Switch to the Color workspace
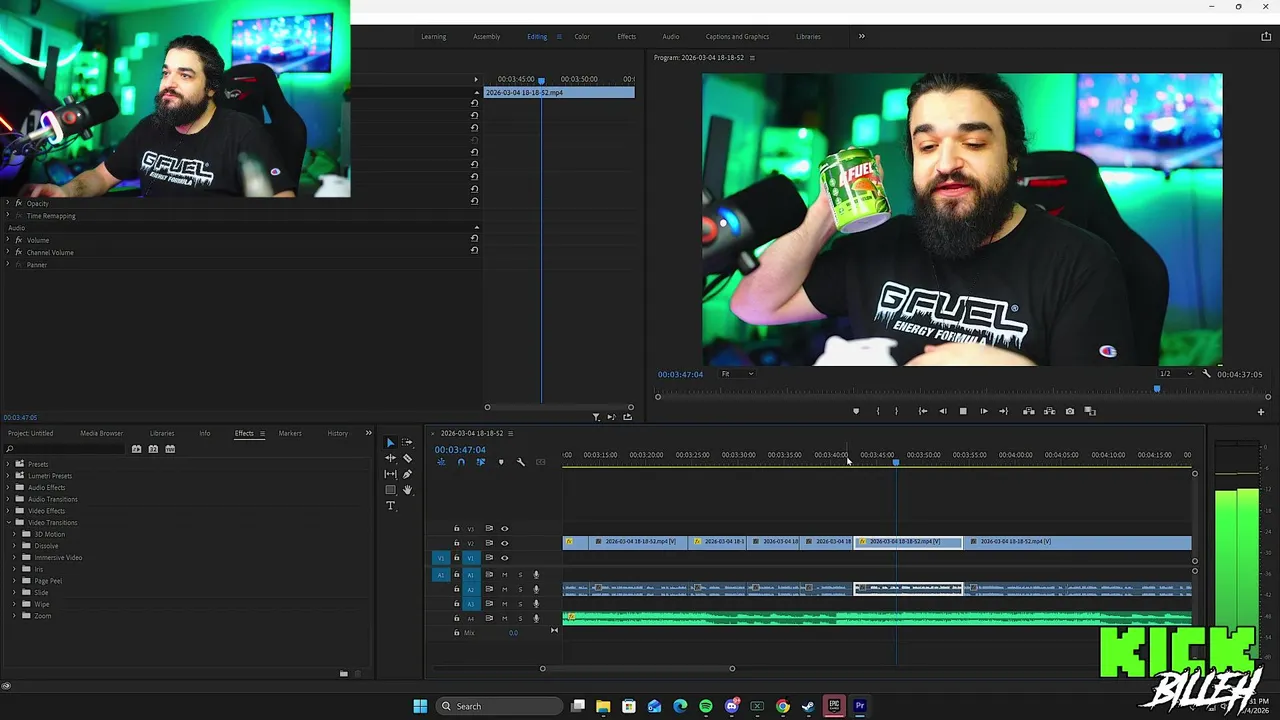The image size is (1280, 720). (x=582, y=36)
